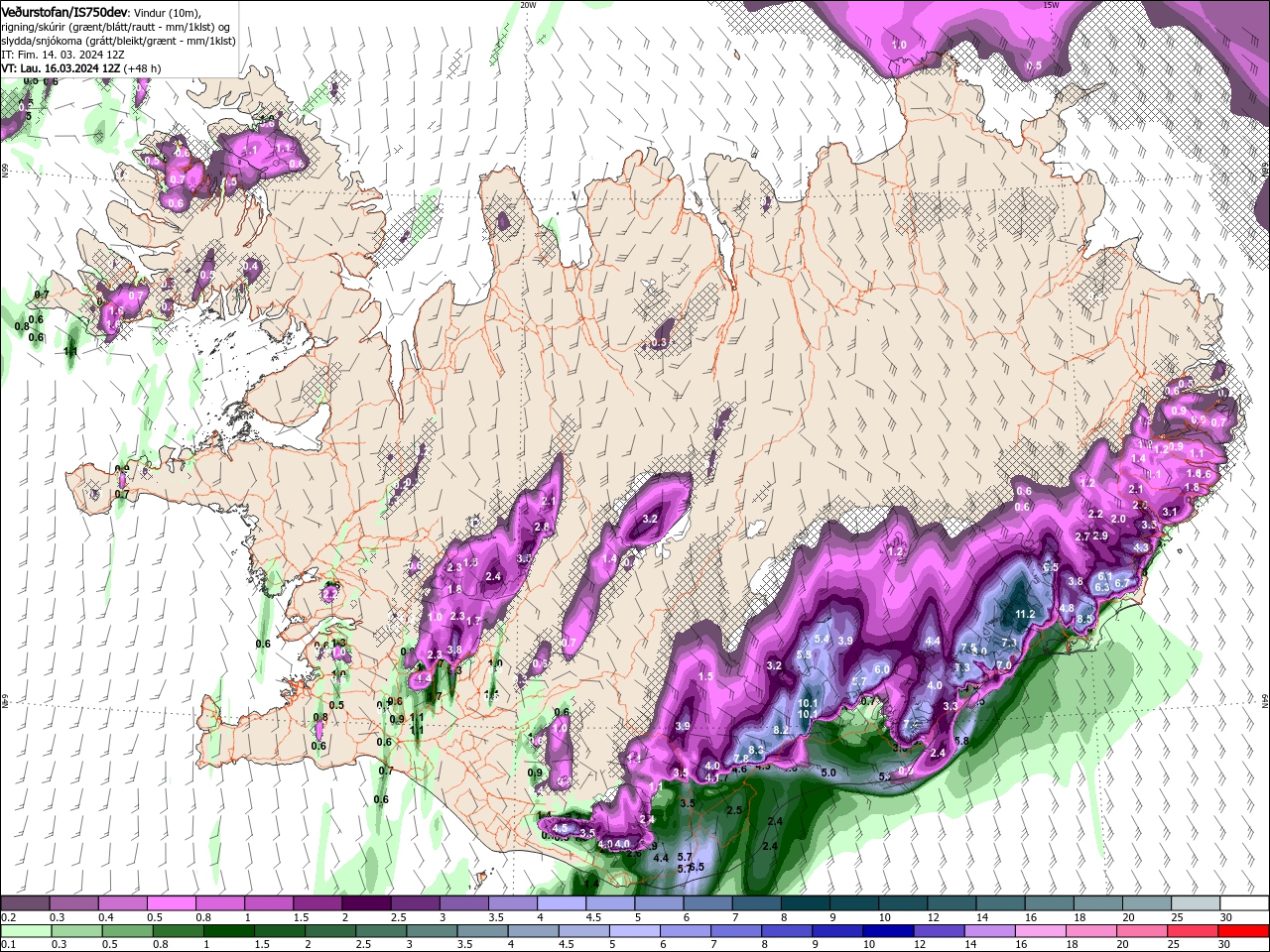This screenshot has height=952, width=1270.
Task: Click lower-row red swatch above label 30
Action: pos(1244,930)
